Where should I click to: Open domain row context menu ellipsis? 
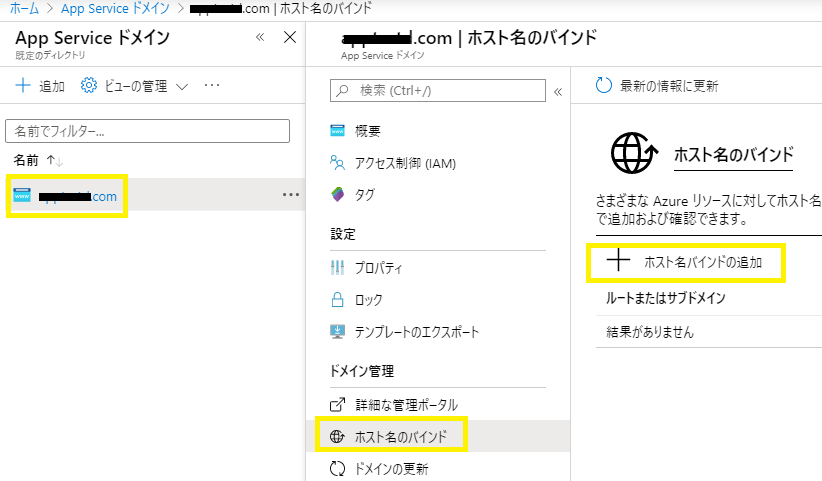[x=290, y=195]
